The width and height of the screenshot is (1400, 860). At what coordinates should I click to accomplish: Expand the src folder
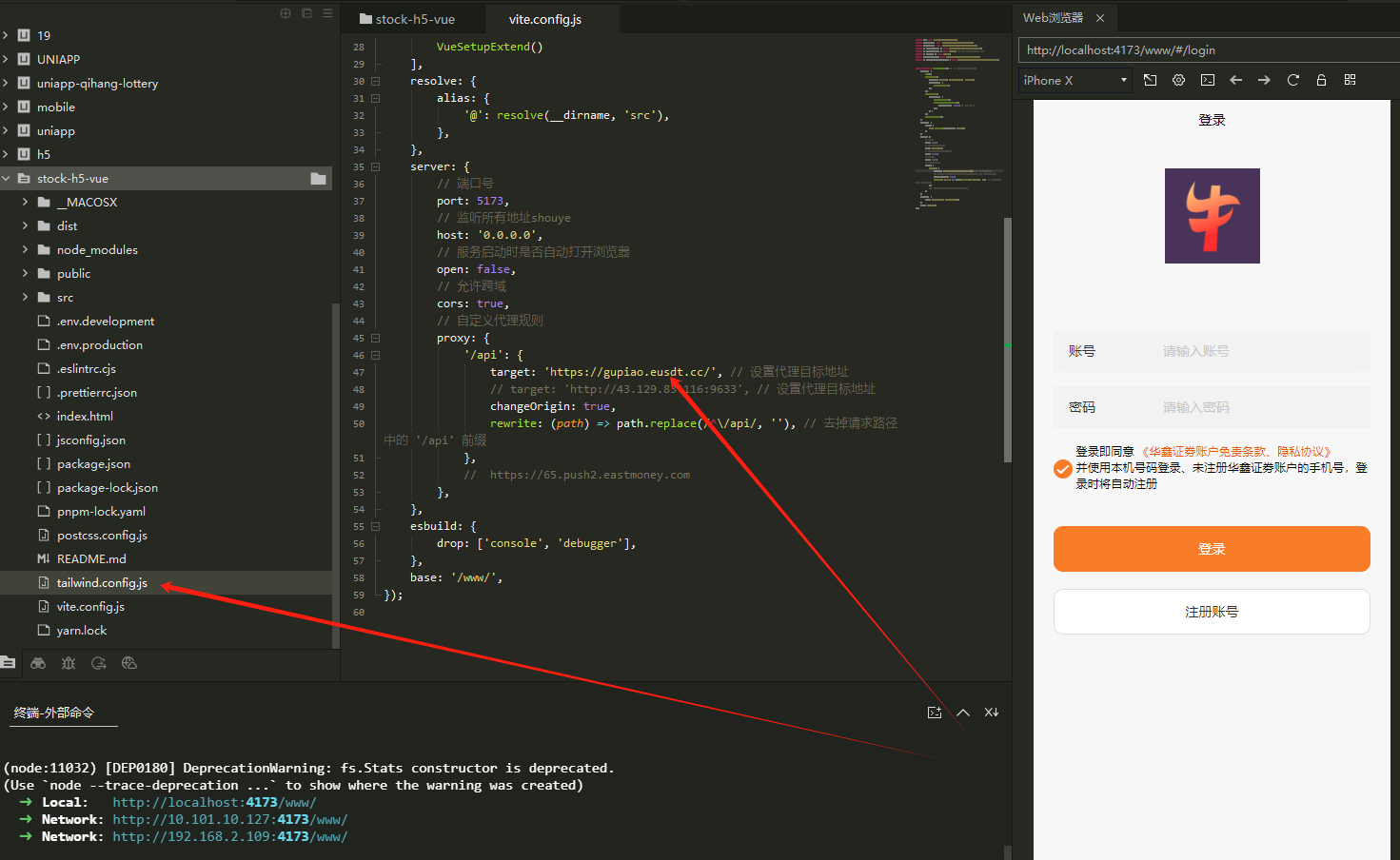click(25, 297)
